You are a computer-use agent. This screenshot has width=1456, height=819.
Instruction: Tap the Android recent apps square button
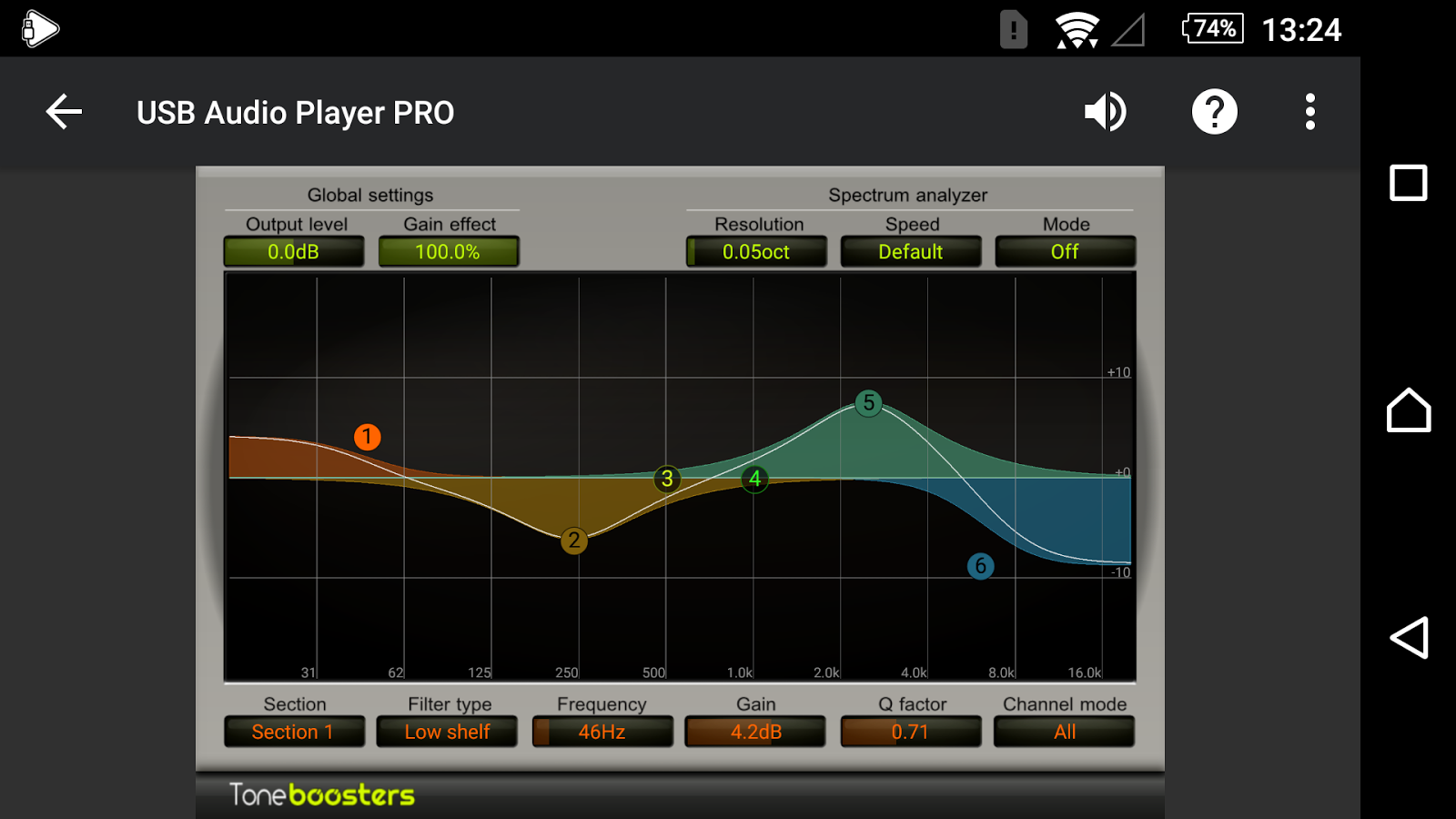pyautogui.click(x=1409, y=183)
